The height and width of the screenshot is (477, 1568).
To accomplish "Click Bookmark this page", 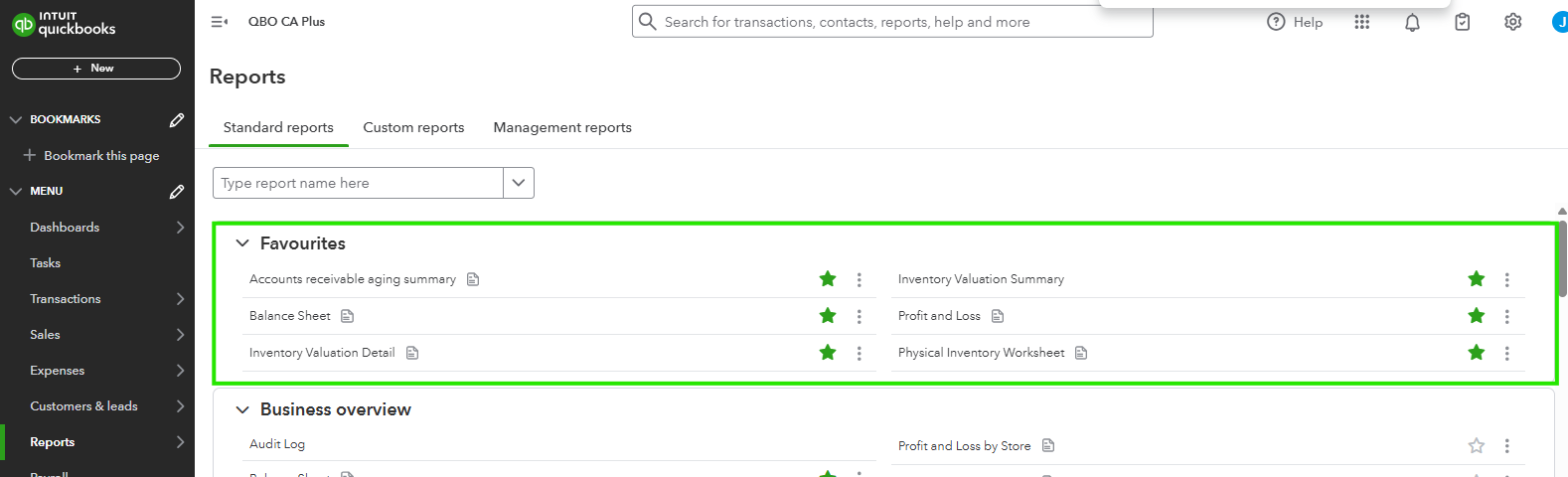I will pos(91,156).
